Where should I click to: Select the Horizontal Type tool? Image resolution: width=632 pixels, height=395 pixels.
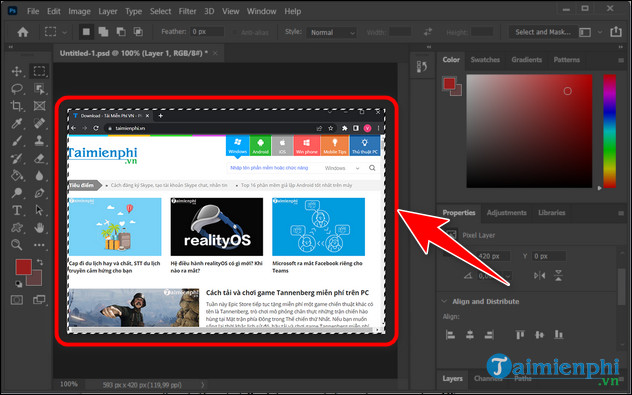(x=17, y=210)
